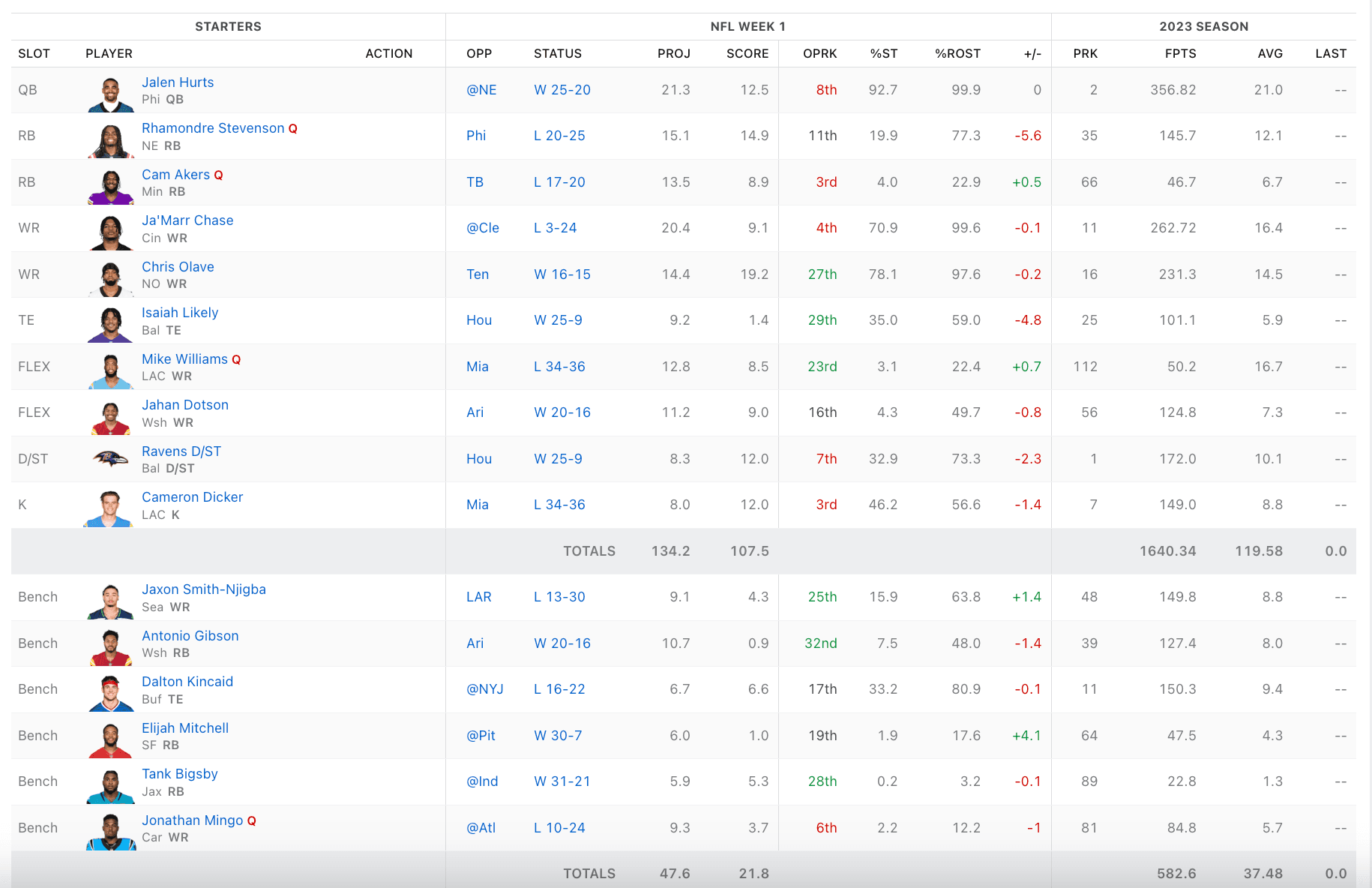Click the @NE opponent link
This screenshot has width=1372, height=888.
[x=481, y=90]
